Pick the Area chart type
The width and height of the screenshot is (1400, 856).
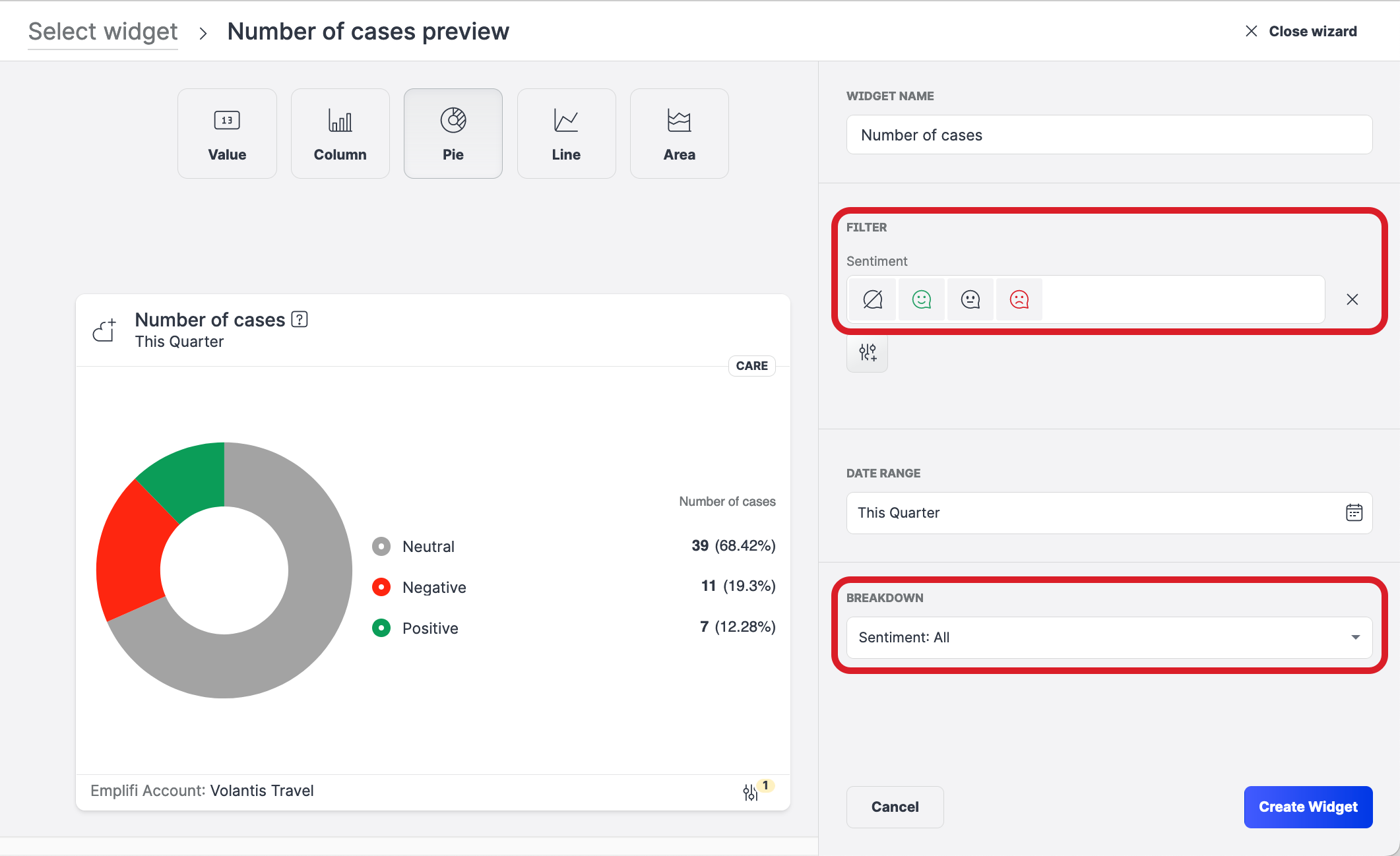pyautogui.click(x=679, y=133)
